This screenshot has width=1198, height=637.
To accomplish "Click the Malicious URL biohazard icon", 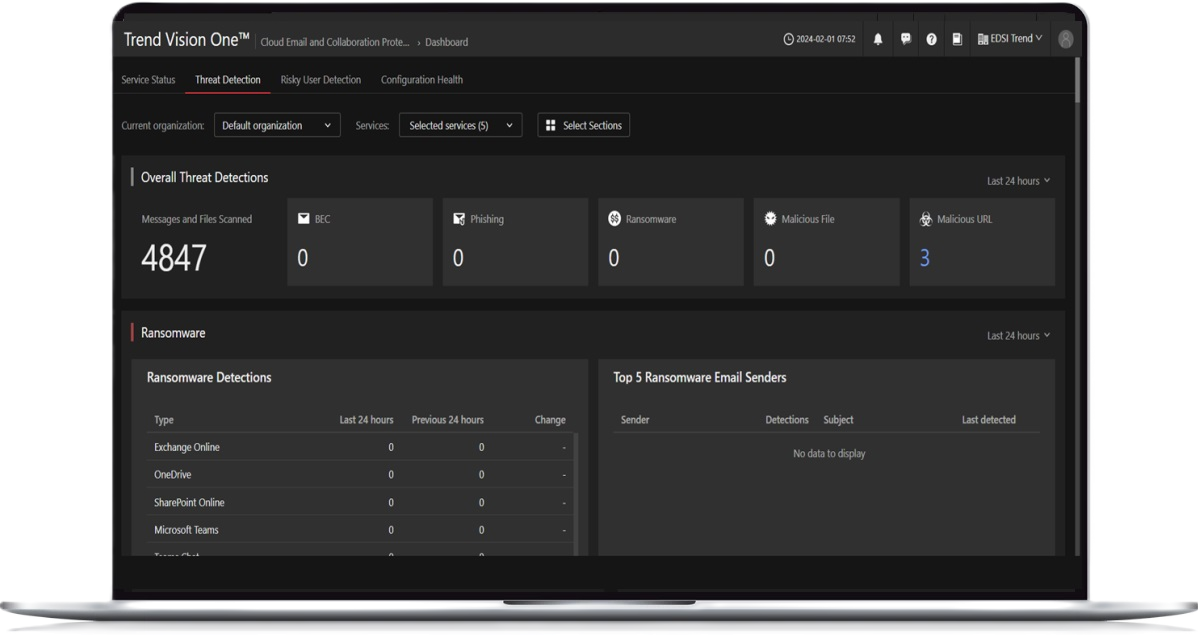I will [x=926, y=219].
